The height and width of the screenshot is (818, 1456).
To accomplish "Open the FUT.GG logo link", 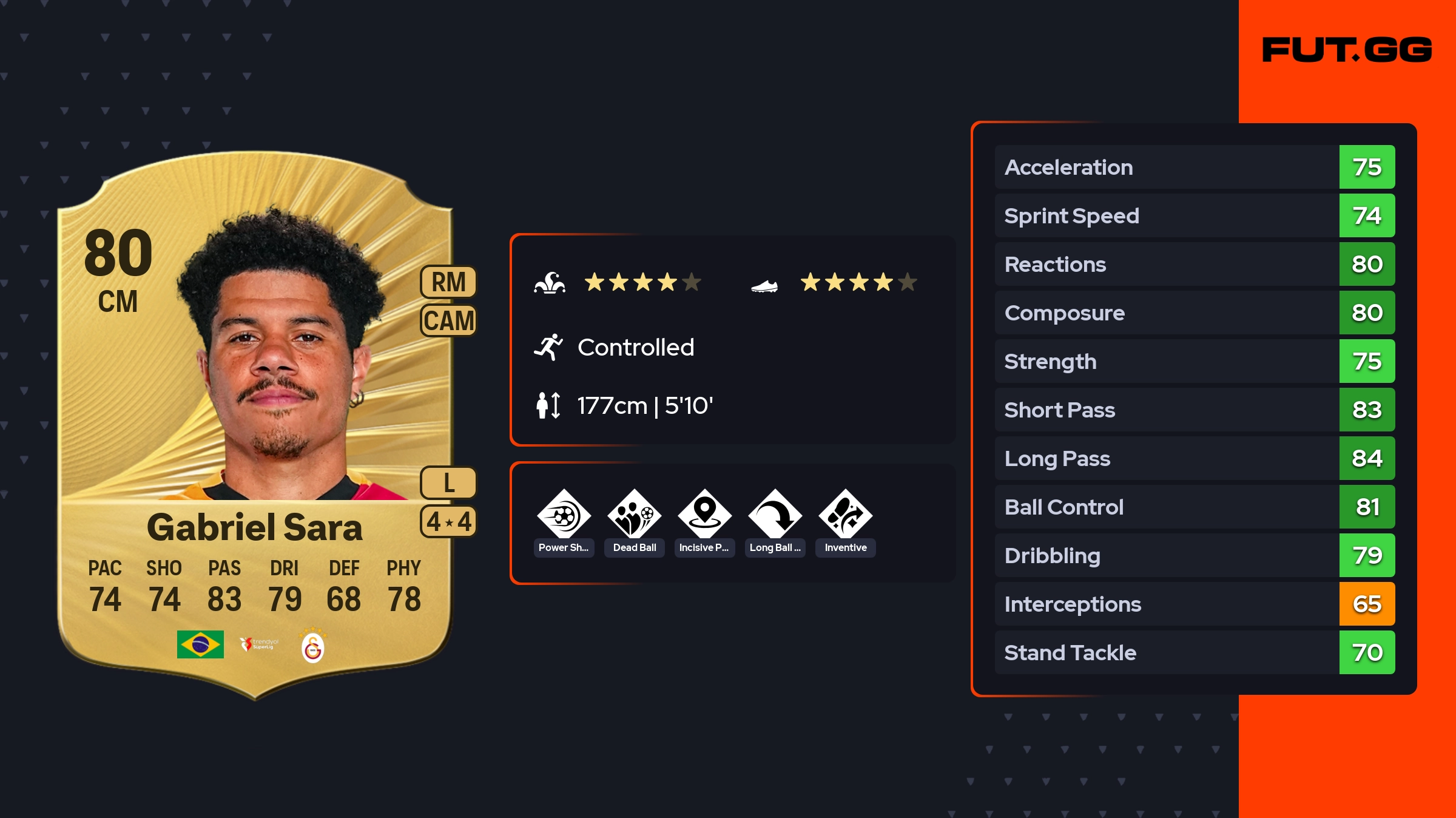I will 1347,50.
